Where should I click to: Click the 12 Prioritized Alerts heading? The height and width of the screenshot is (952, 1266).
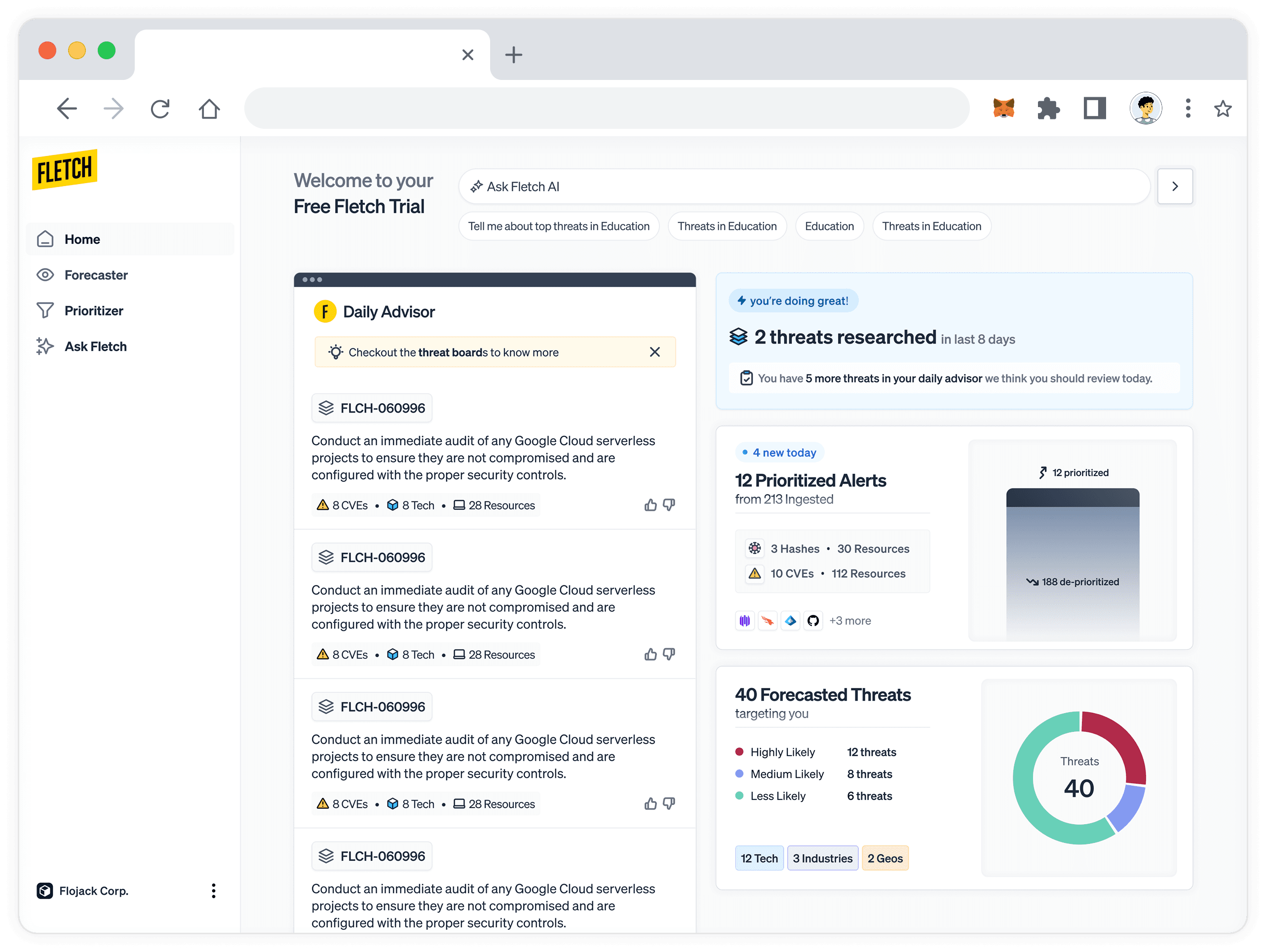810,481
